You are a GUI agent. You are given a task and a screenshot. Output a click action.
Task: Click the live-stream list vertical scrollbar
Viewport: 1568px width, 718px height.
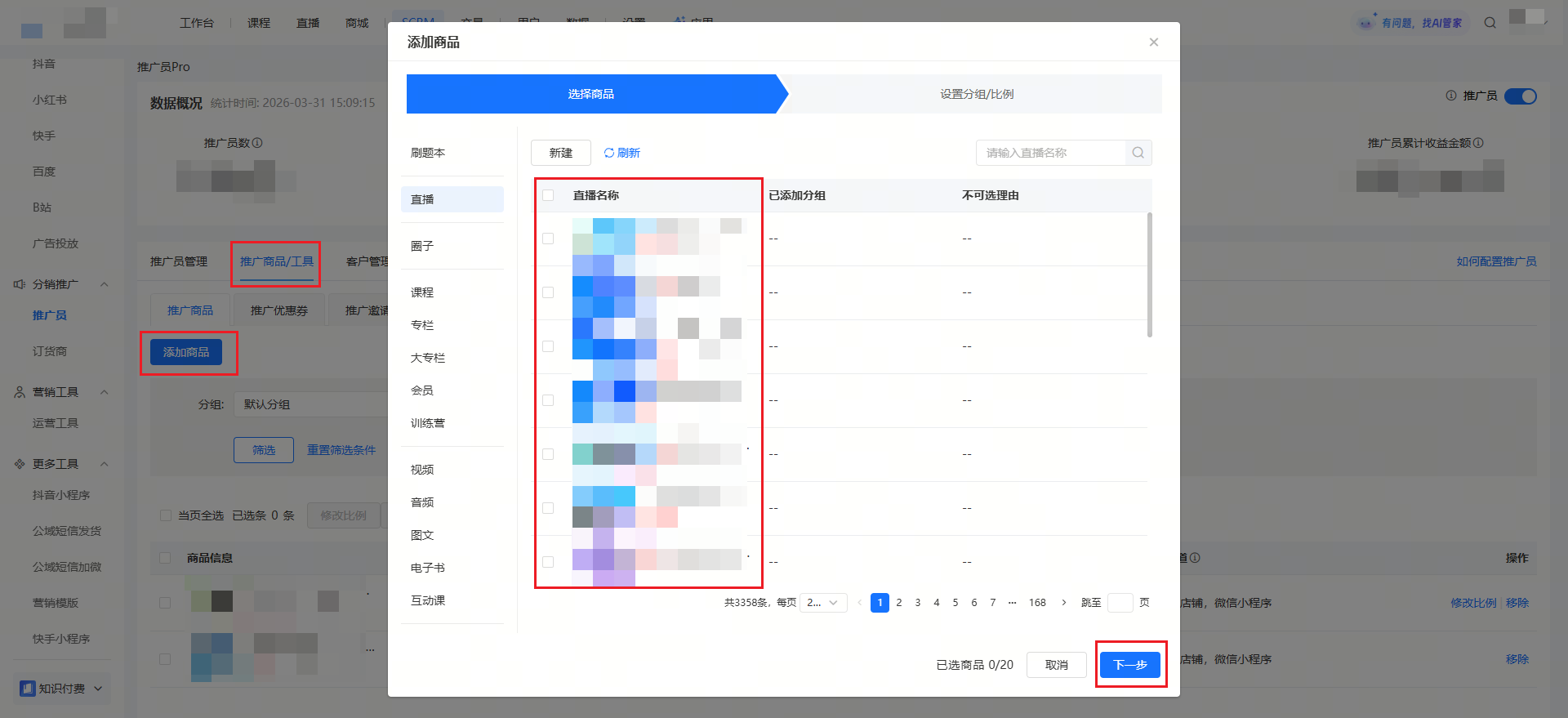click(1150, 274)
